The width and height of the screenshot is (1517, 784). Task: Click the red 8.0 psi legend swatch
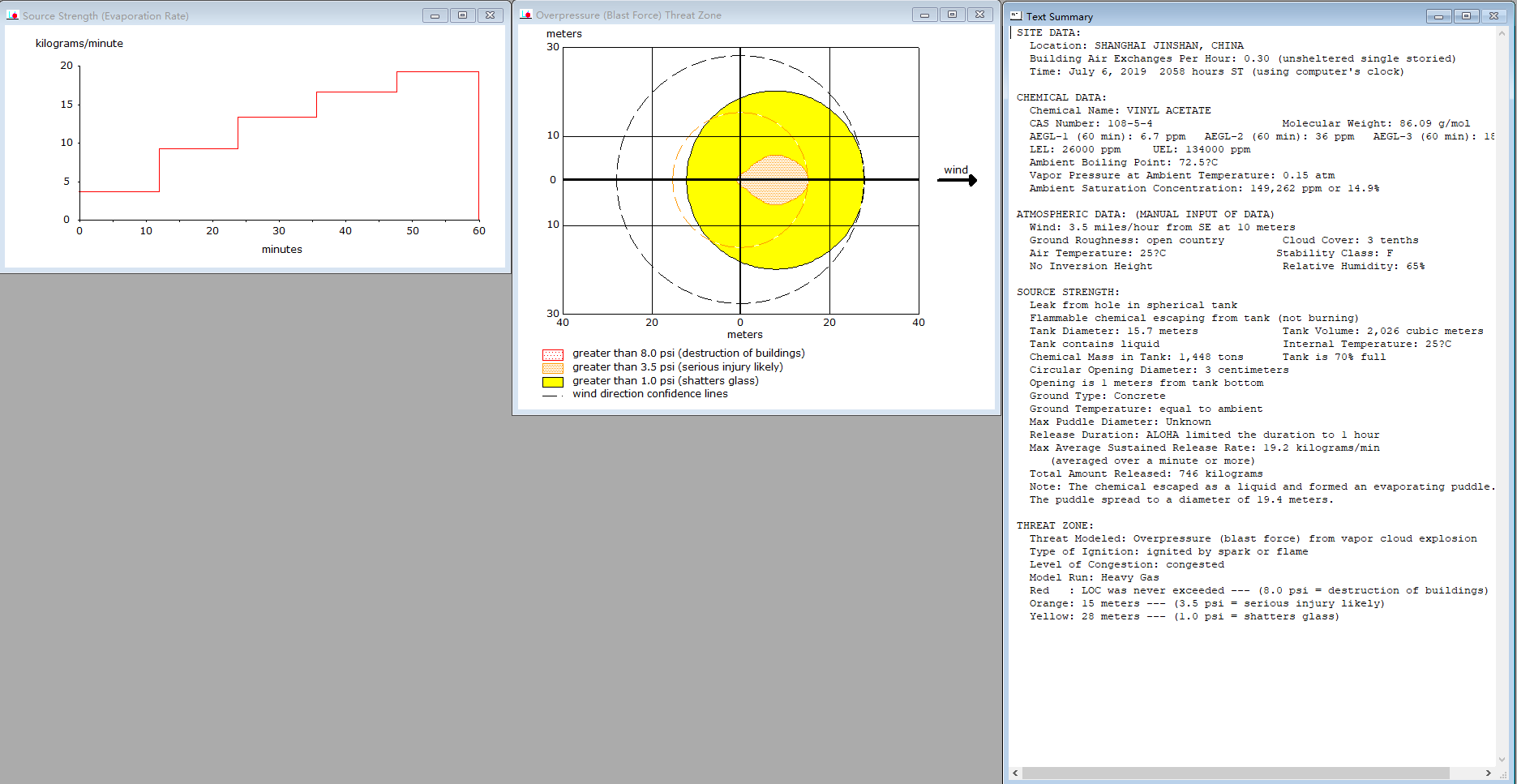(553, 354)
